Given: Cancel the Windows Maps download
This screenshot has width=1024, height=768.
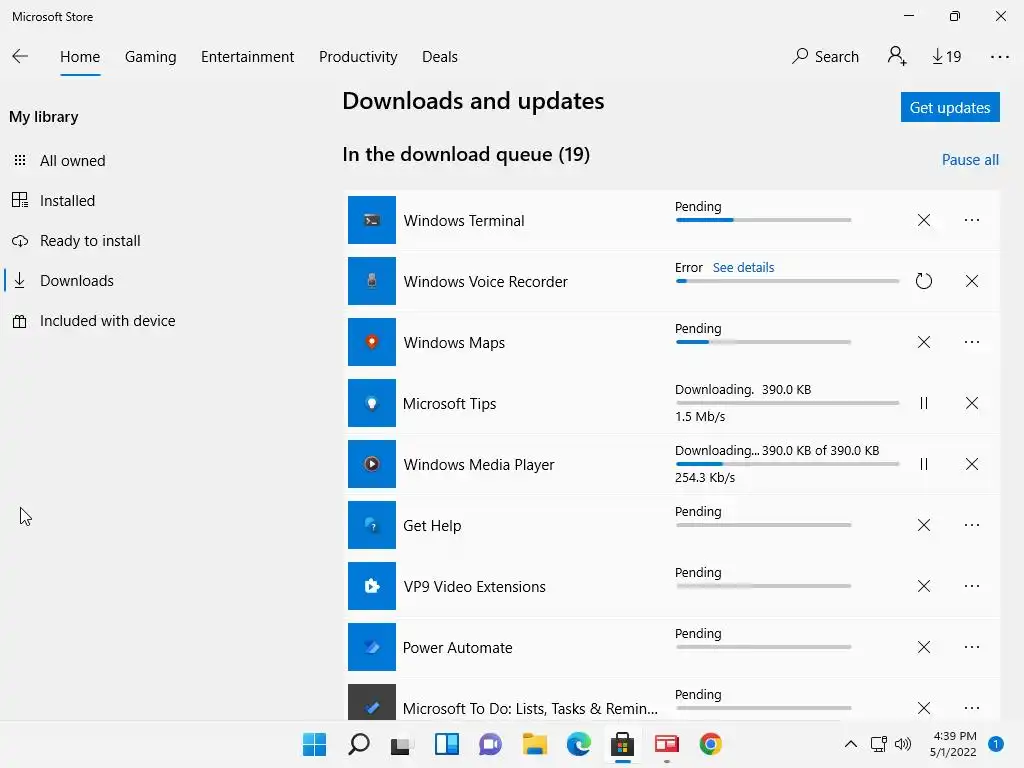Looking at the screenshot, I should [923, 342].
